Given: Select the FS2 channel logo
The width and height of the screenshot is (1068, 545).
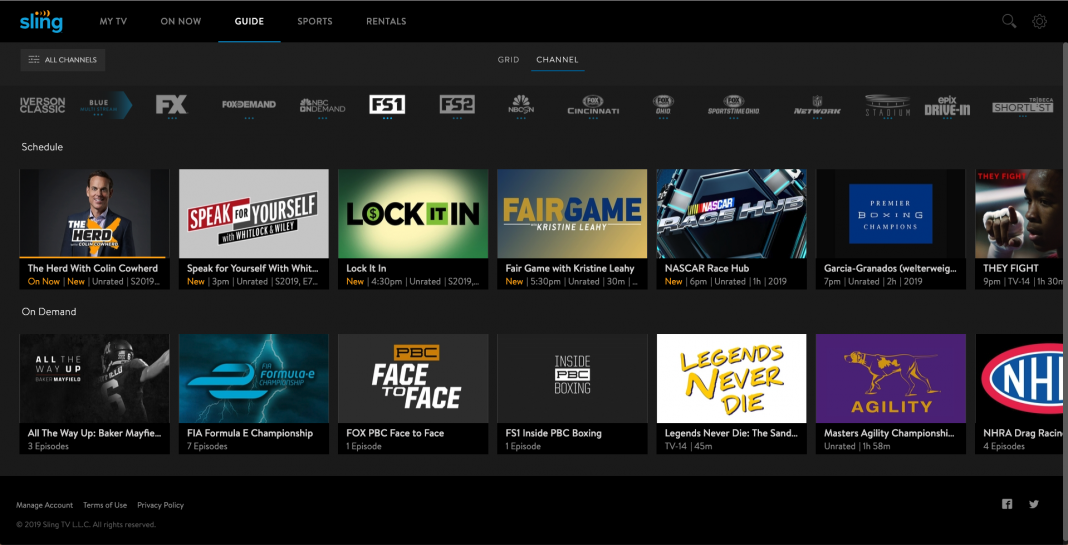Looking at the screenshot, I should [x=456, y=104].
